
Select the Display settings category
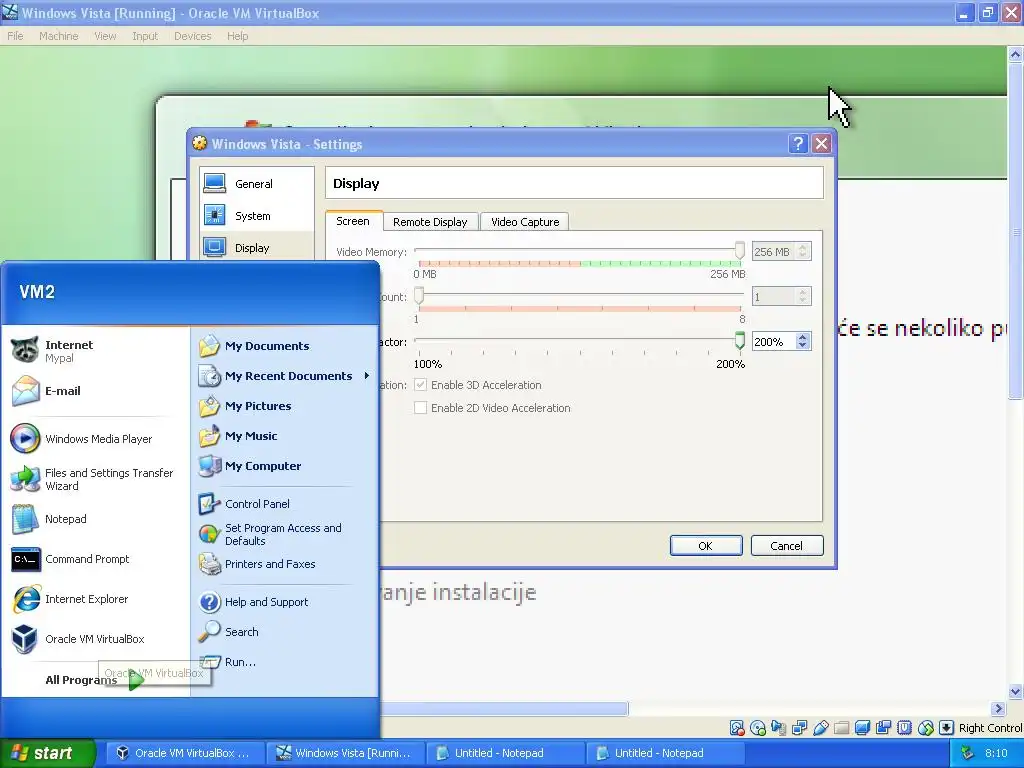tap(257, 248)
